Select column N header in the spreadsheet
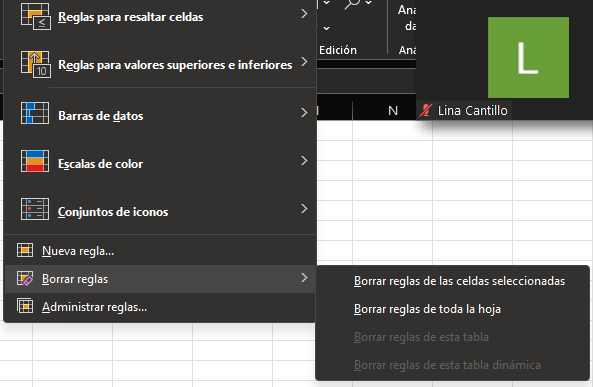Image resolution: width=593 pixels, height=387 pixels. tap(393, 111)
